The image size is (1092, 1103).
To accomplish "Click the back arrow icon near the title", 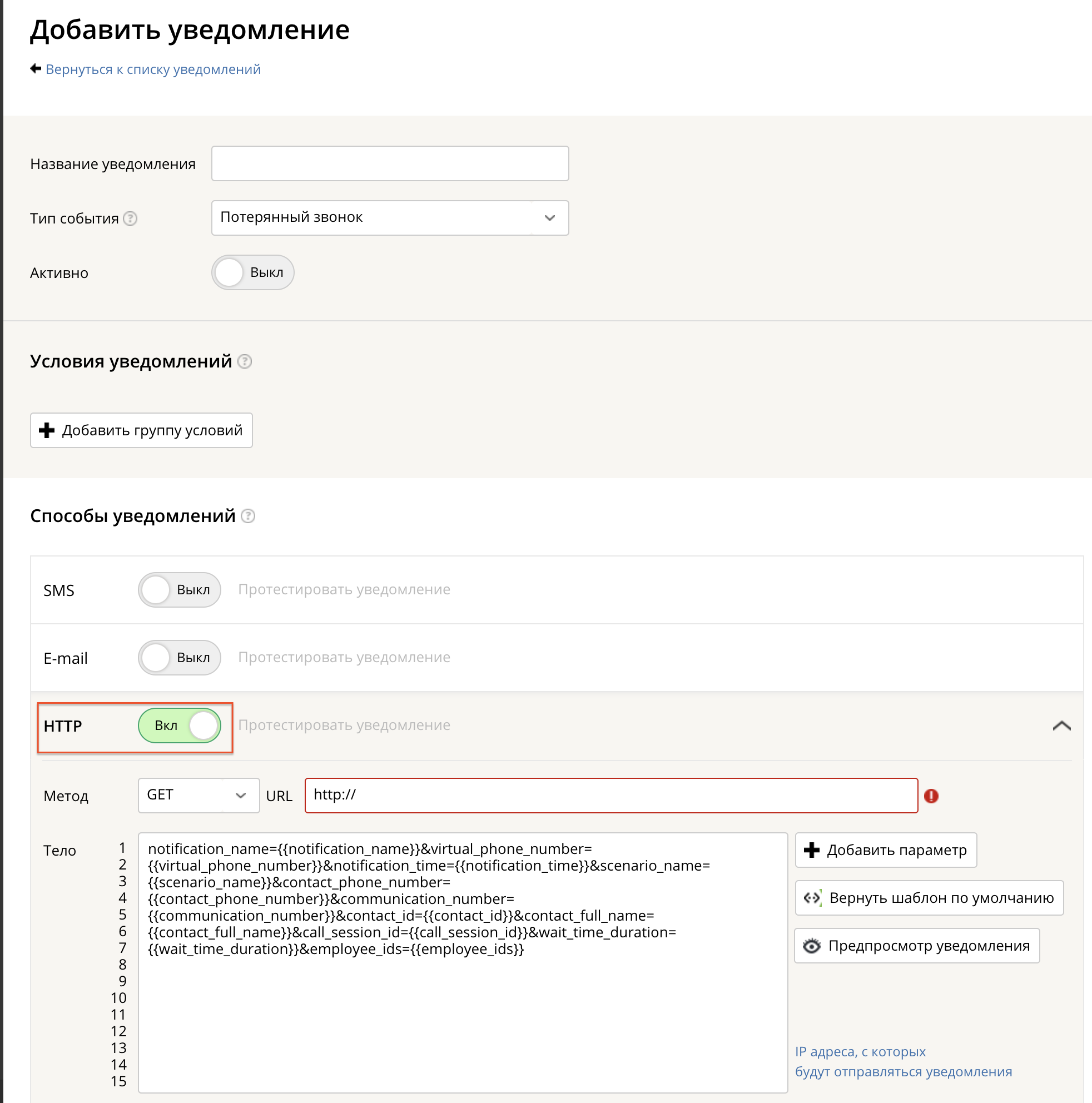I will [x=36, y=68].
